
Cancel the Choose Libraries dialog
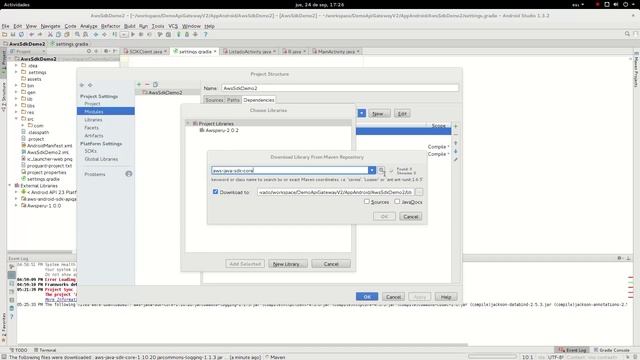click(x=331, y=264)
